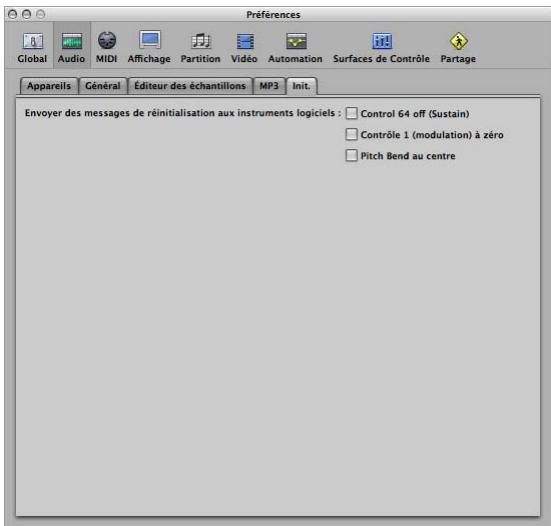Switch to the MP3 tab
The width and height of the screenshot is (551, 526).
[269, 86]
